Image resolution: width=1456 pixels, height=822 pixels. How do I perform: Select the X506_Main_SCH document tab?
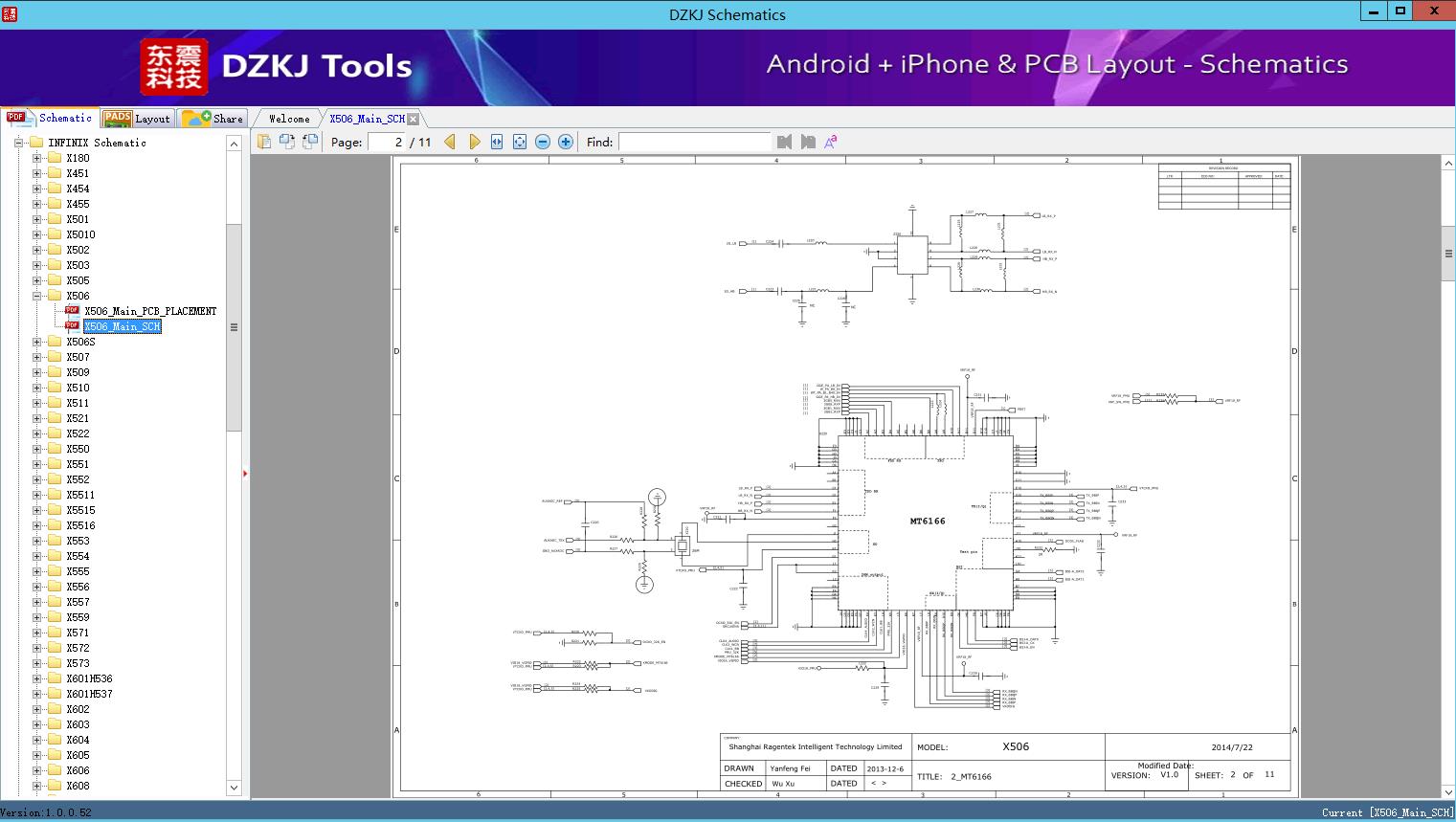pos(367,119)
